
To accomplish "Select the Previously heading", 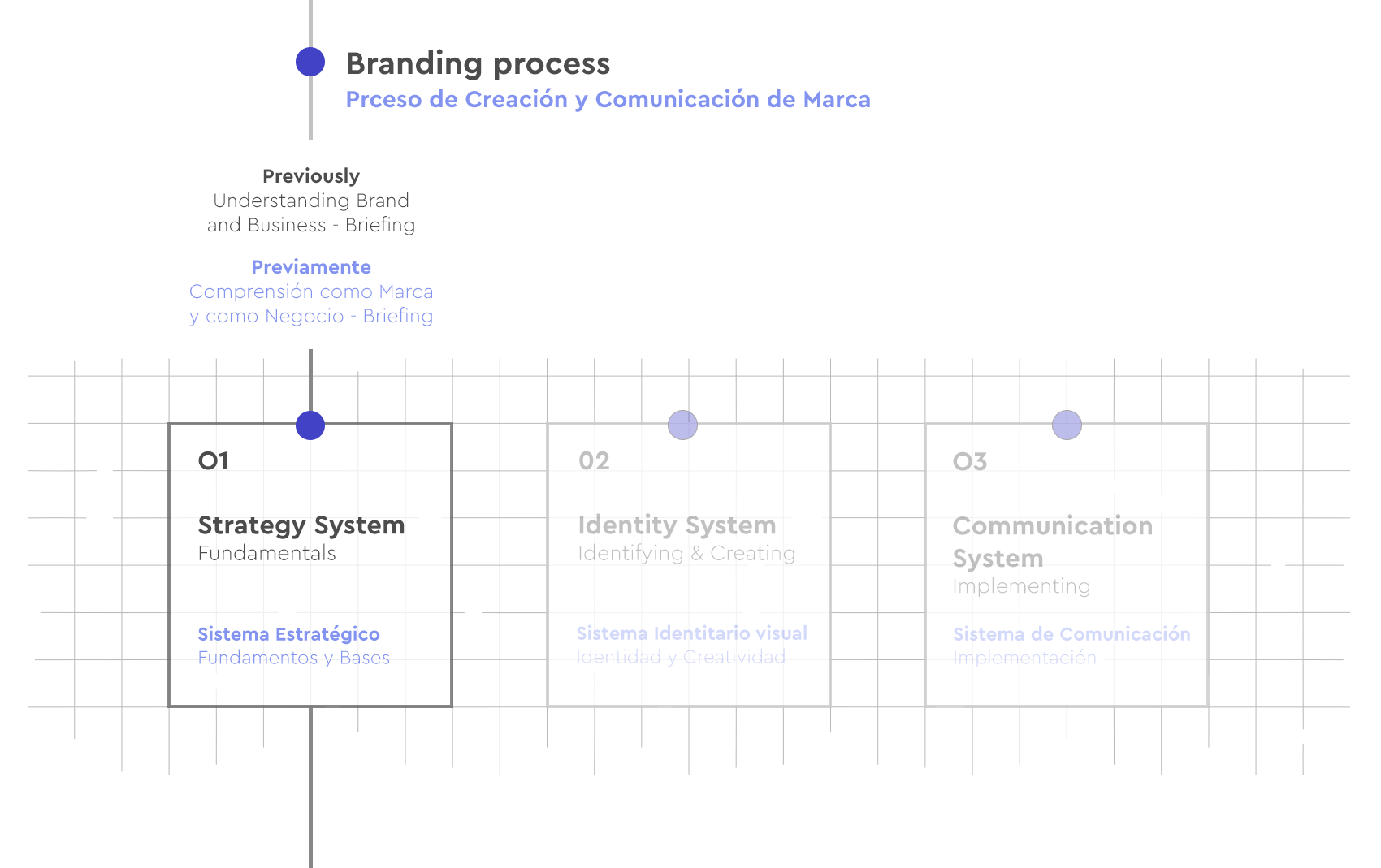I will tap(311, 176).
